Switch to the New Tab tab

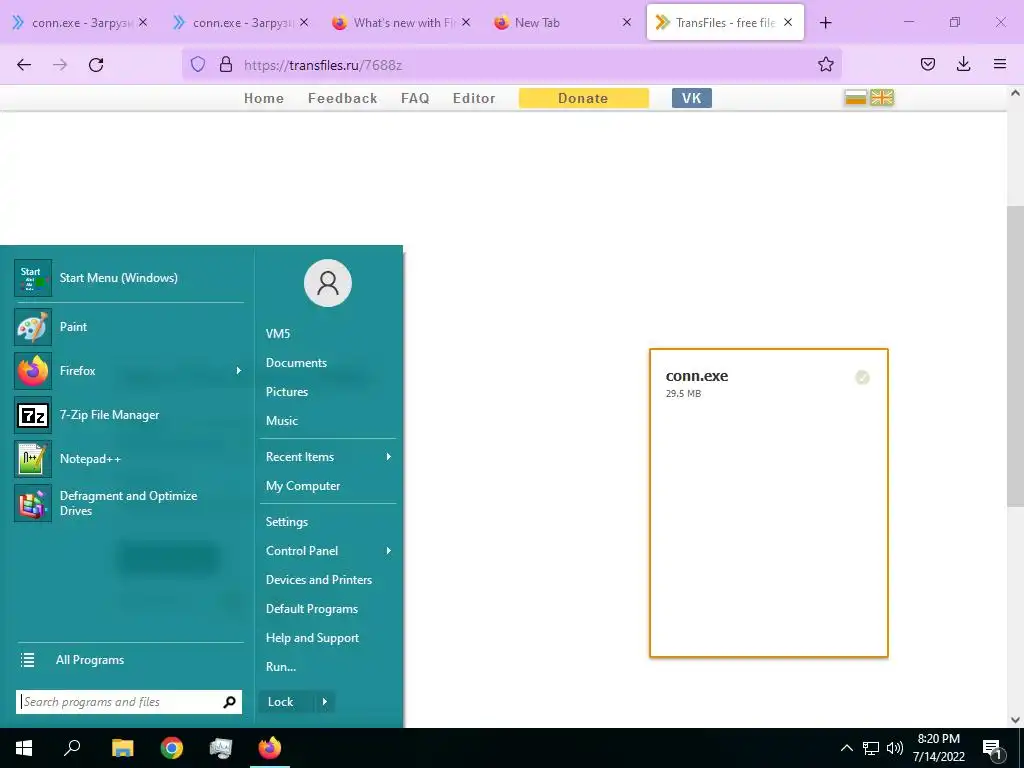pyautogui.click(x=562, y=23)
